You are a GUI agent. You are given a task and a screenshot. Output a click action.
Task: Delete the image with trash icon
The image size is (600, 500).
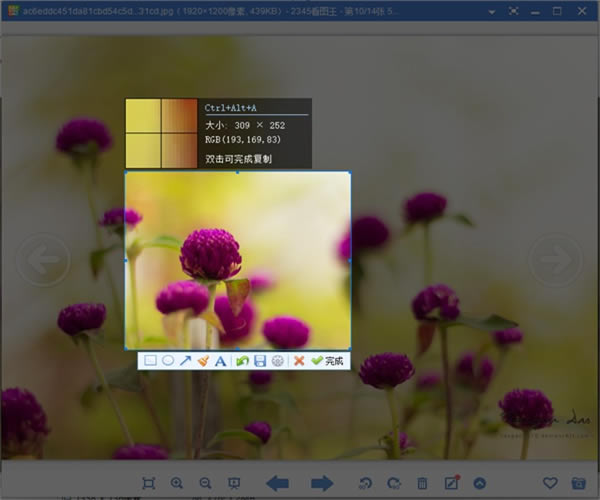pos(422,483)
